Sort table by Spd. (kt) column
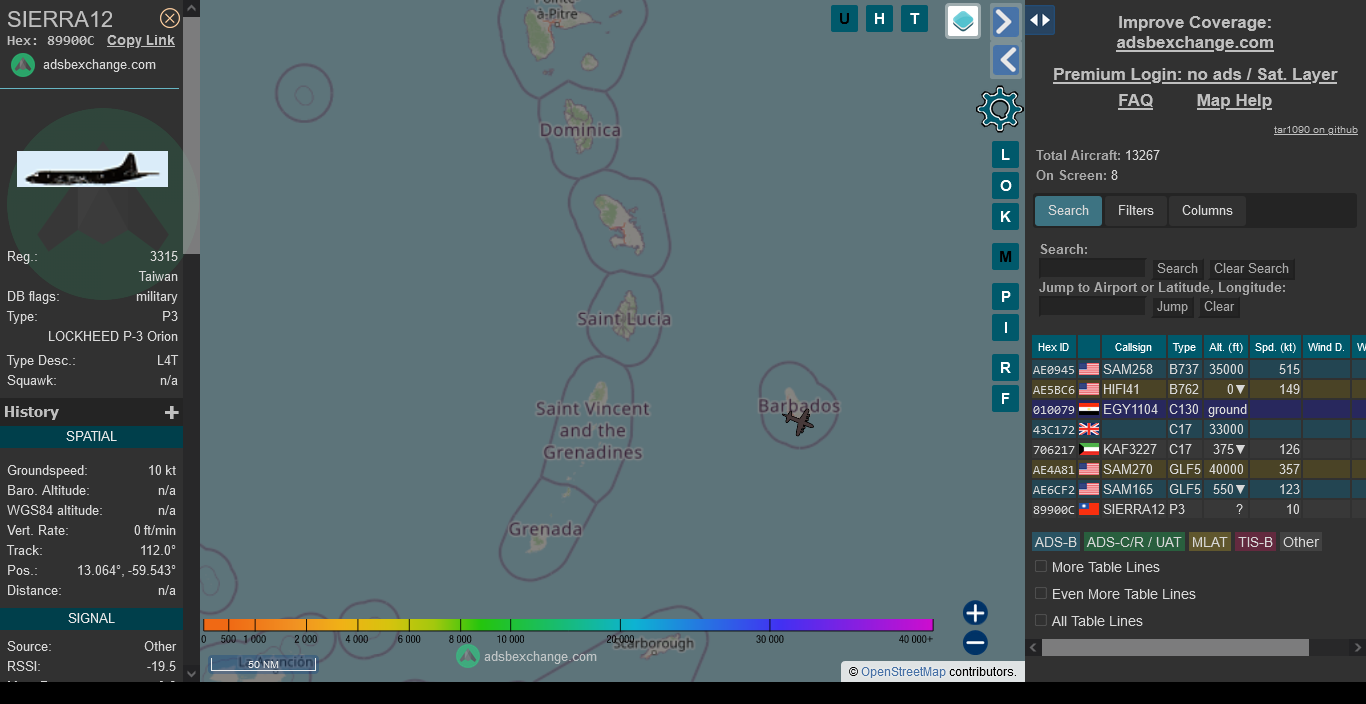 [1276, 347]
